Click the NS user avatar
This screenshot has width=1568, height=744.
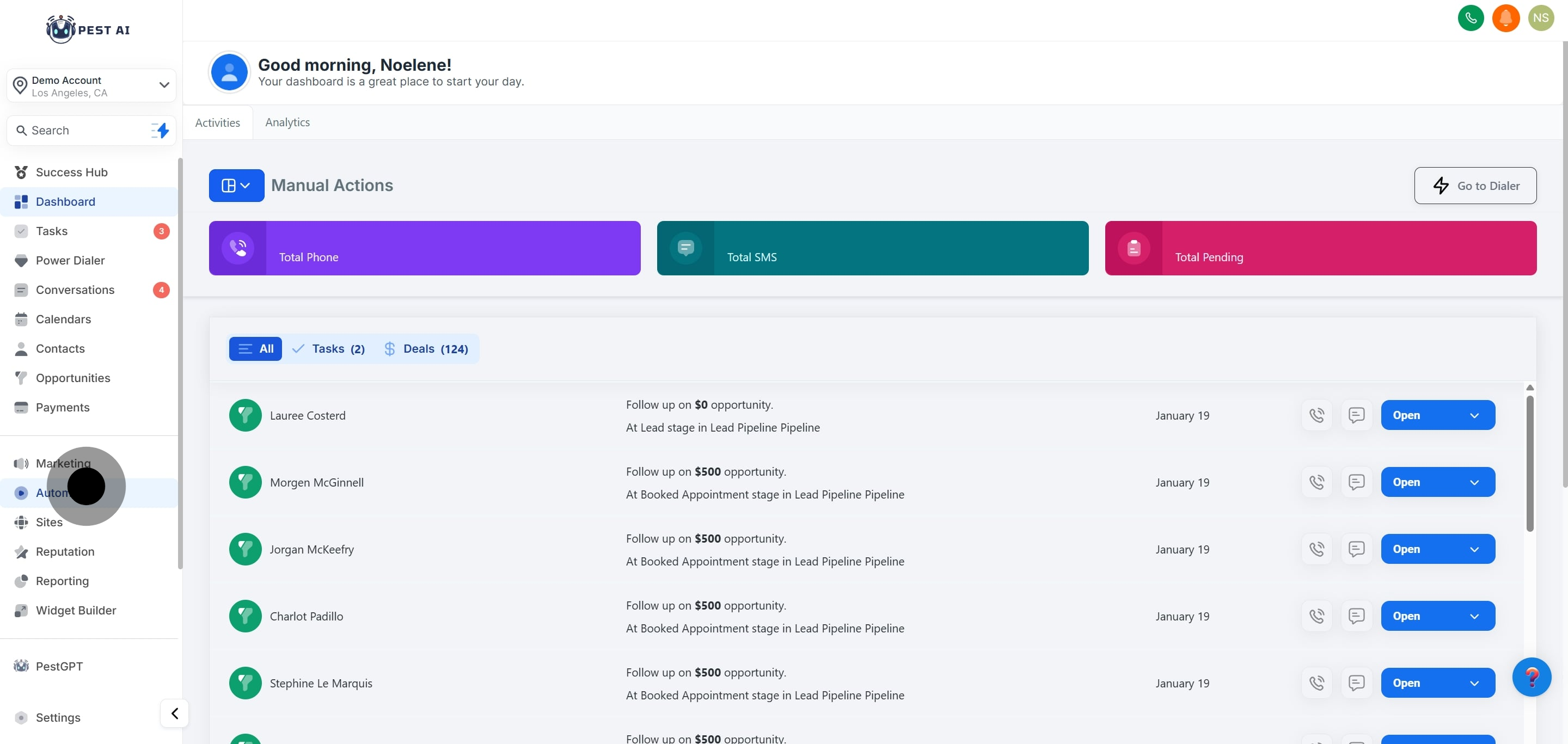1541,17
